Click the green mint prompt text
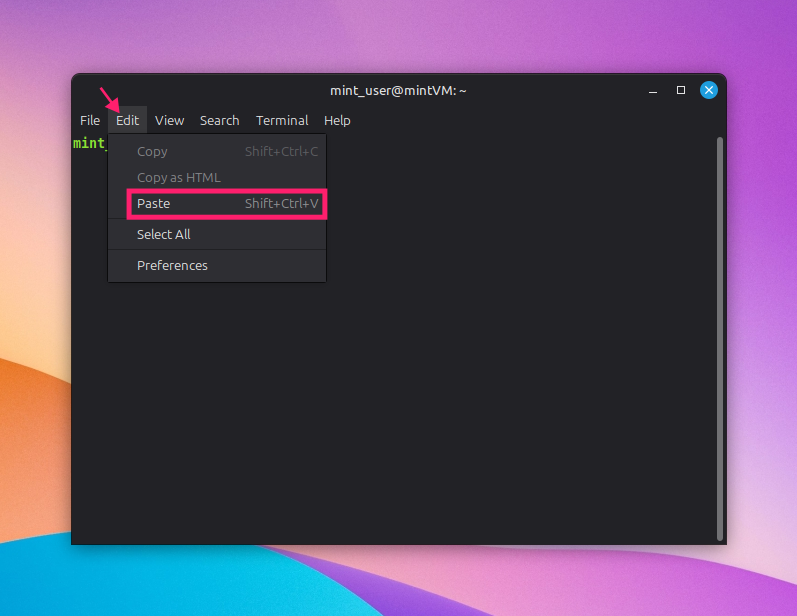Image resolution: width=797 pixels, height=616 pixels. pos(89,143)
